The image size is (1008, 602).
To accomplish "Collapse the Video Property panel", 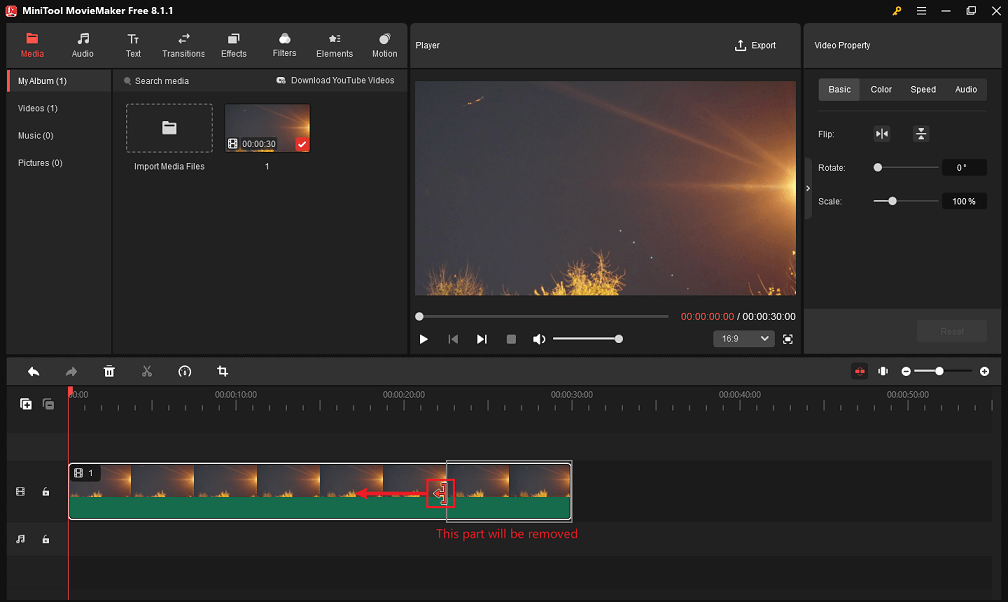I will 808,188.
